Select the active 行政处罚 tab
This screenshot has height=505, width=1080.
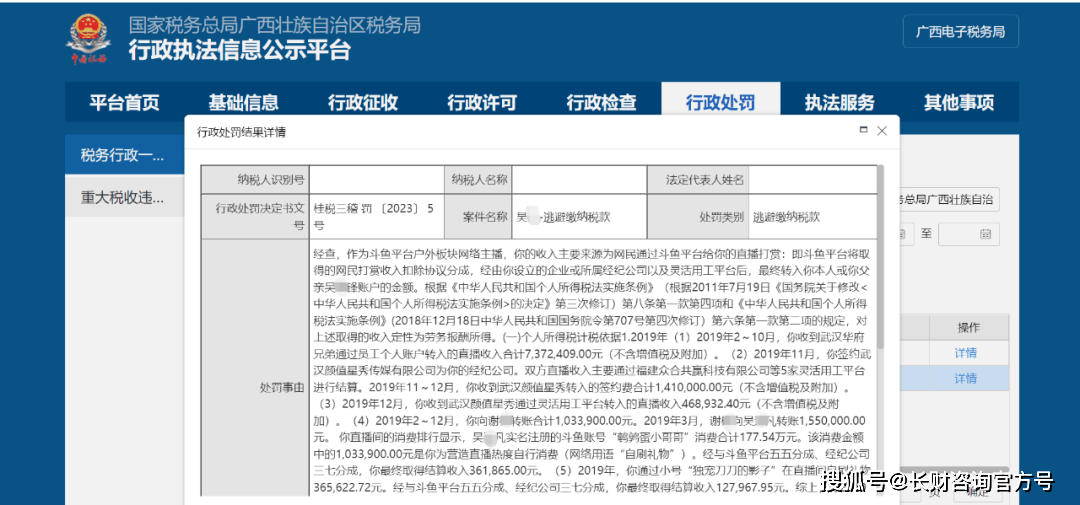[x=720, y=103]
